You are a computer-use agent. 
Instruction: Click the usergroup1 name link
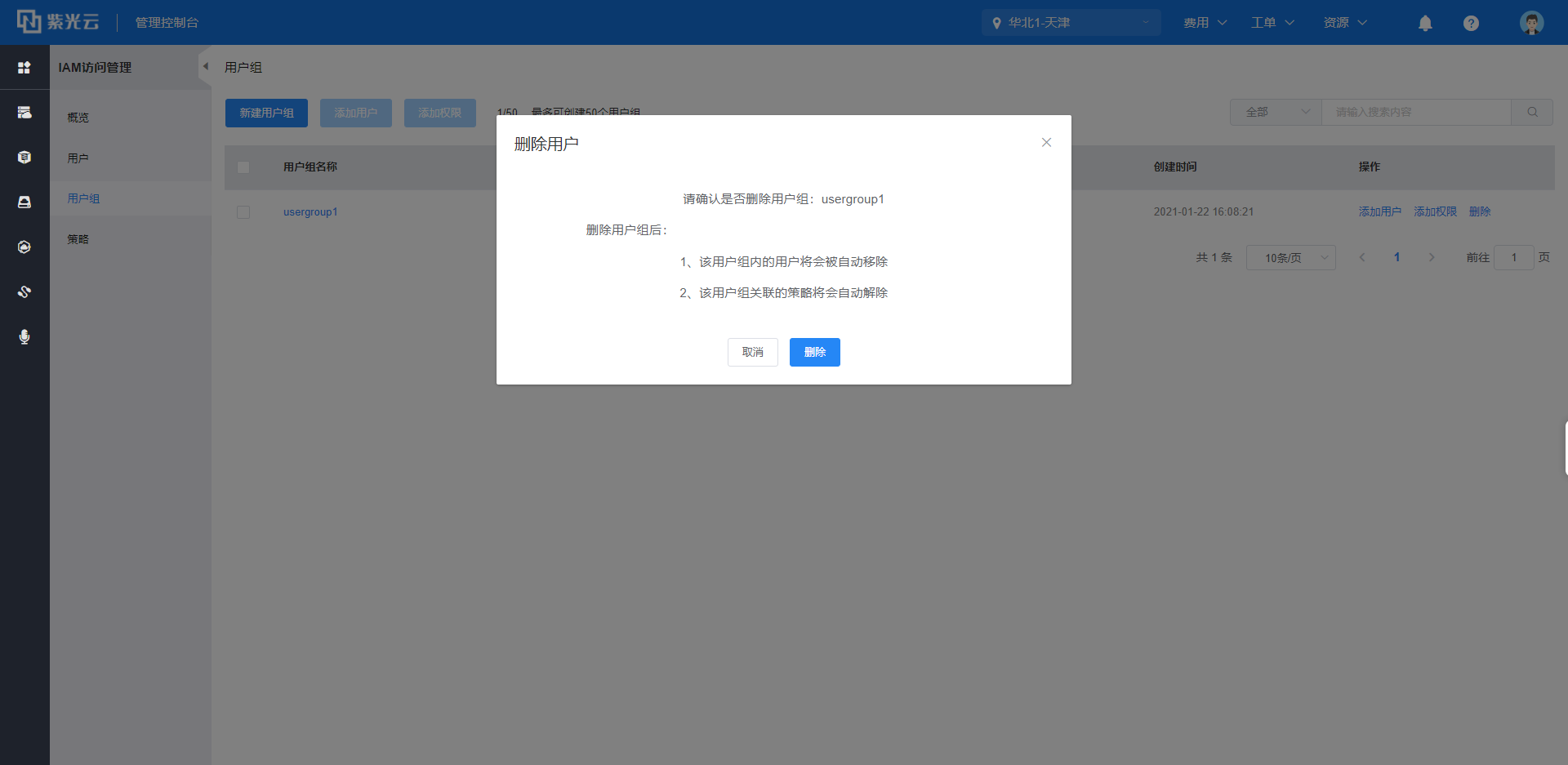click(x=310, y=212)
